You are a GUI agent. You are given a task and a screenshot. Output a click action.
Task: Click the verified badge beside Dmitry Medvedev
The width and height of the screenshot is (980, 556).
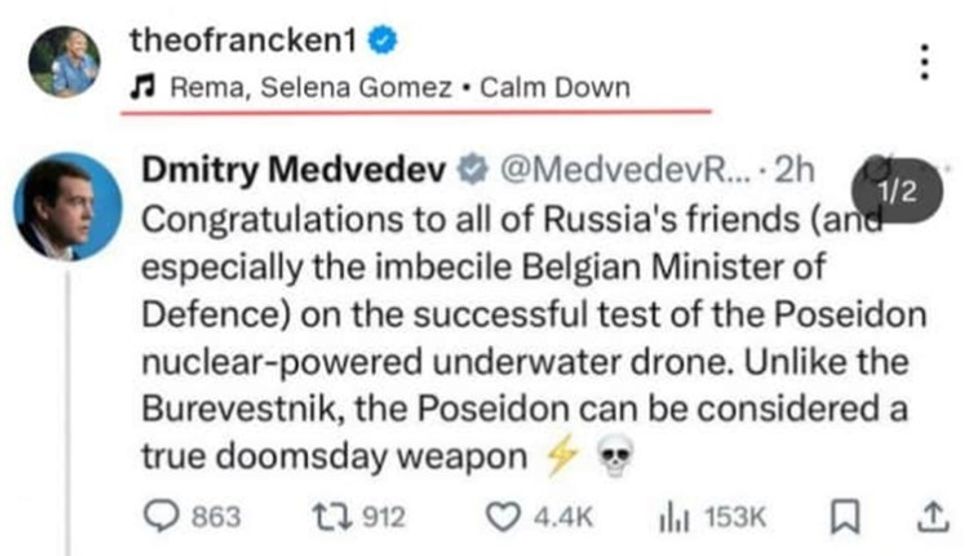(470, 172)
